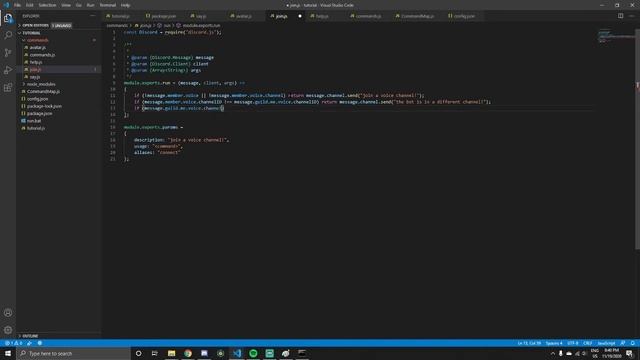Open run.bat in the explorer tree

(x=34, y=121)
